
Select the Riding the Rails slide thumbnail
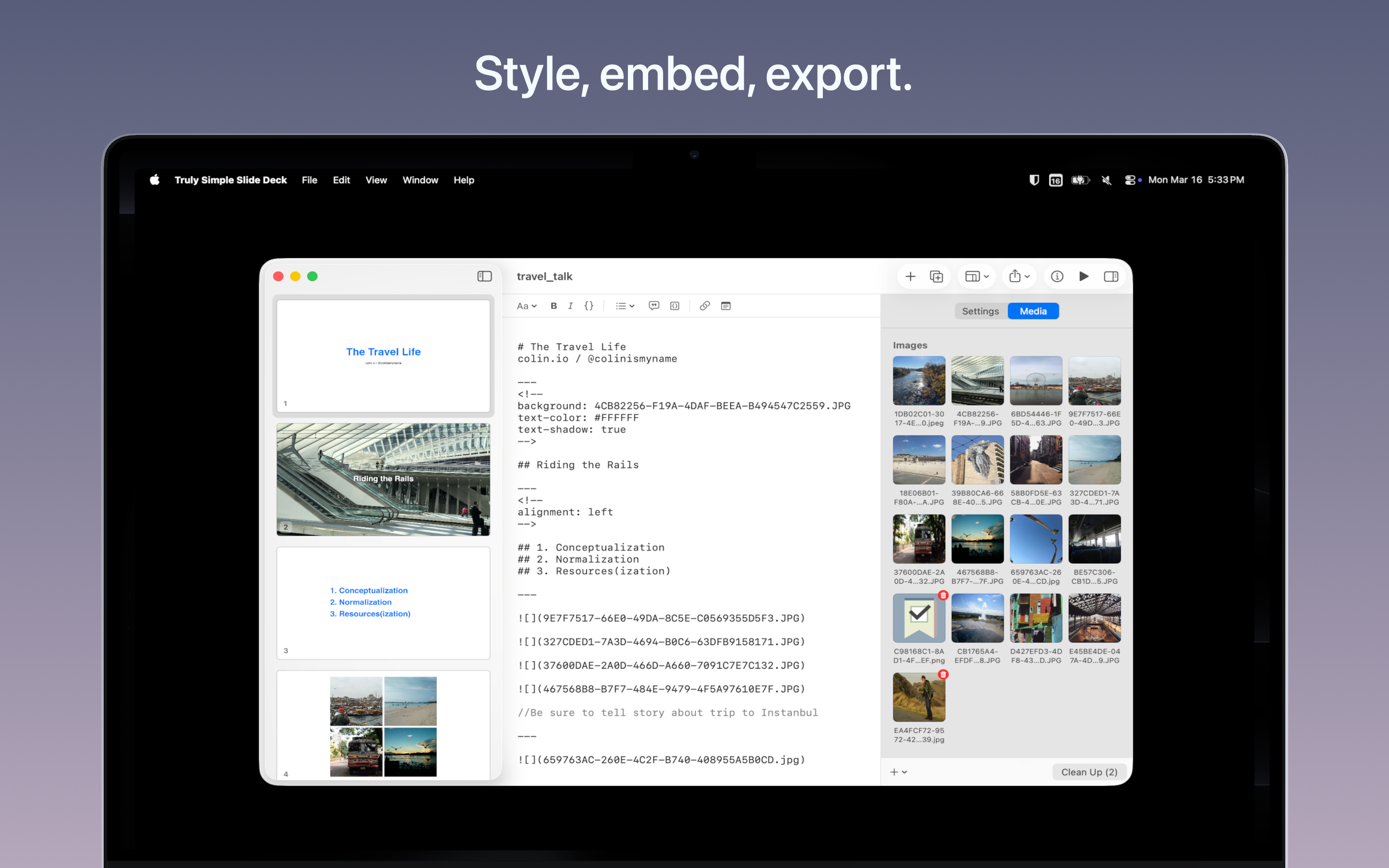coord(383,479)
